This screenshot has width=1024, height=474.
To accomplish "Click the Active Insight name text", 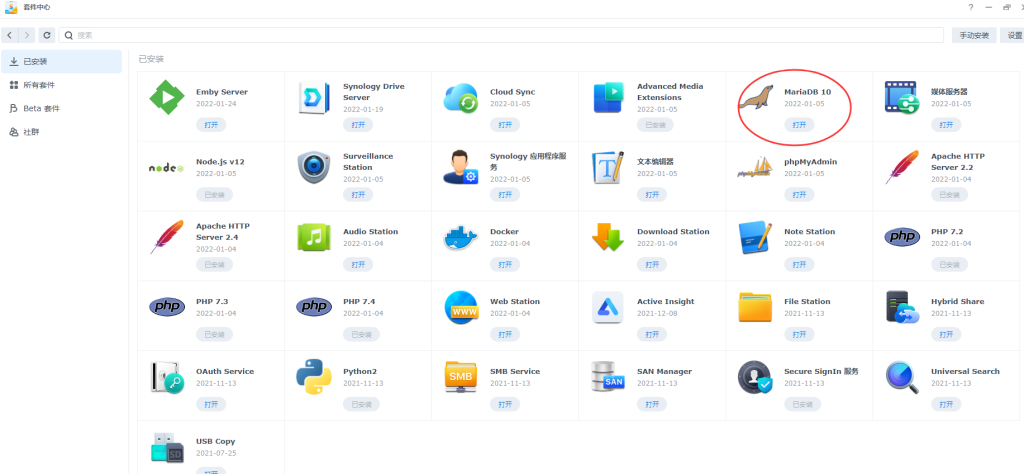I will [665, 302].
